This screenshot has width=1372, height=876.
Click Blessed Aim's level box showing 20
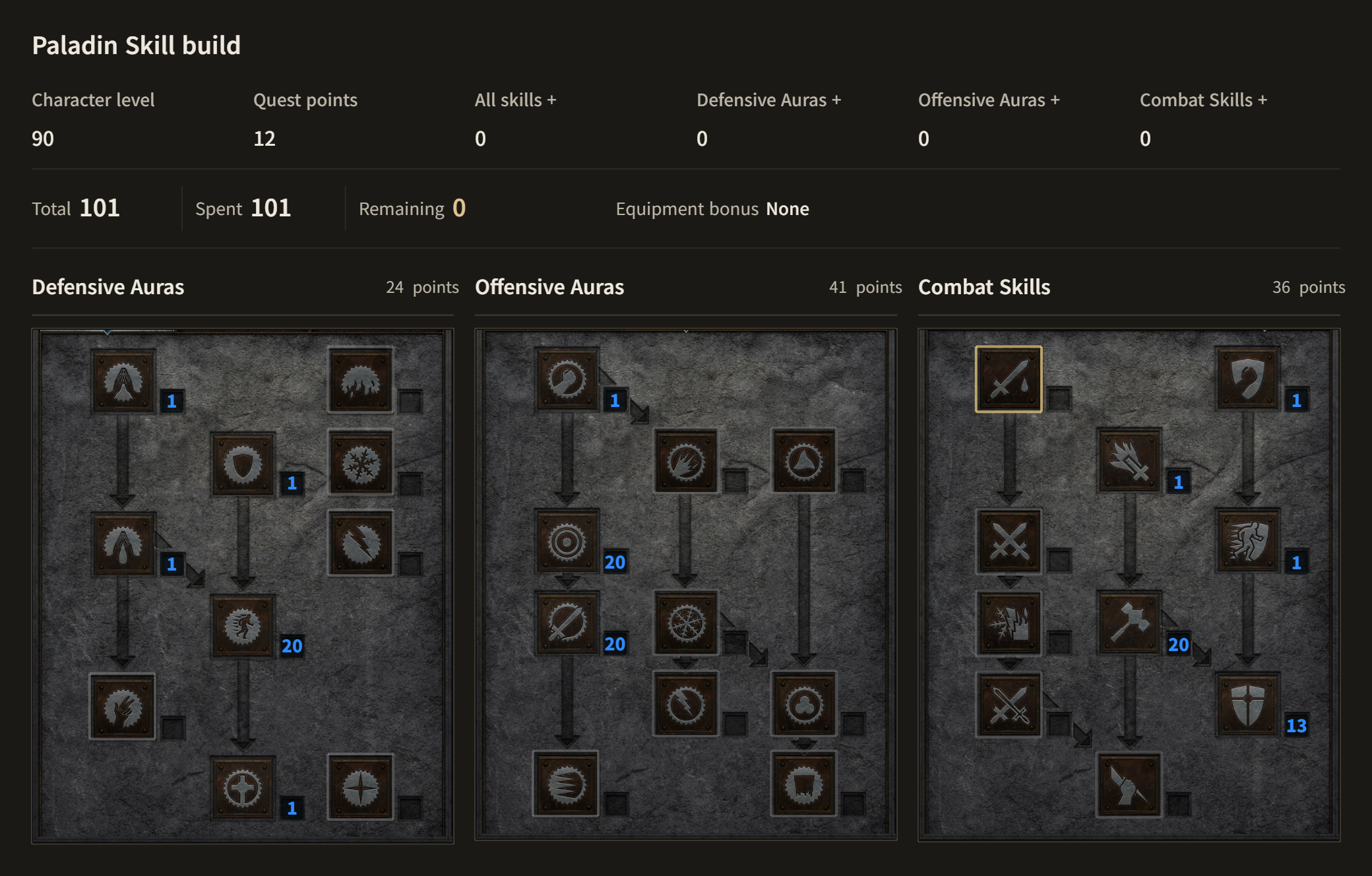615,562
